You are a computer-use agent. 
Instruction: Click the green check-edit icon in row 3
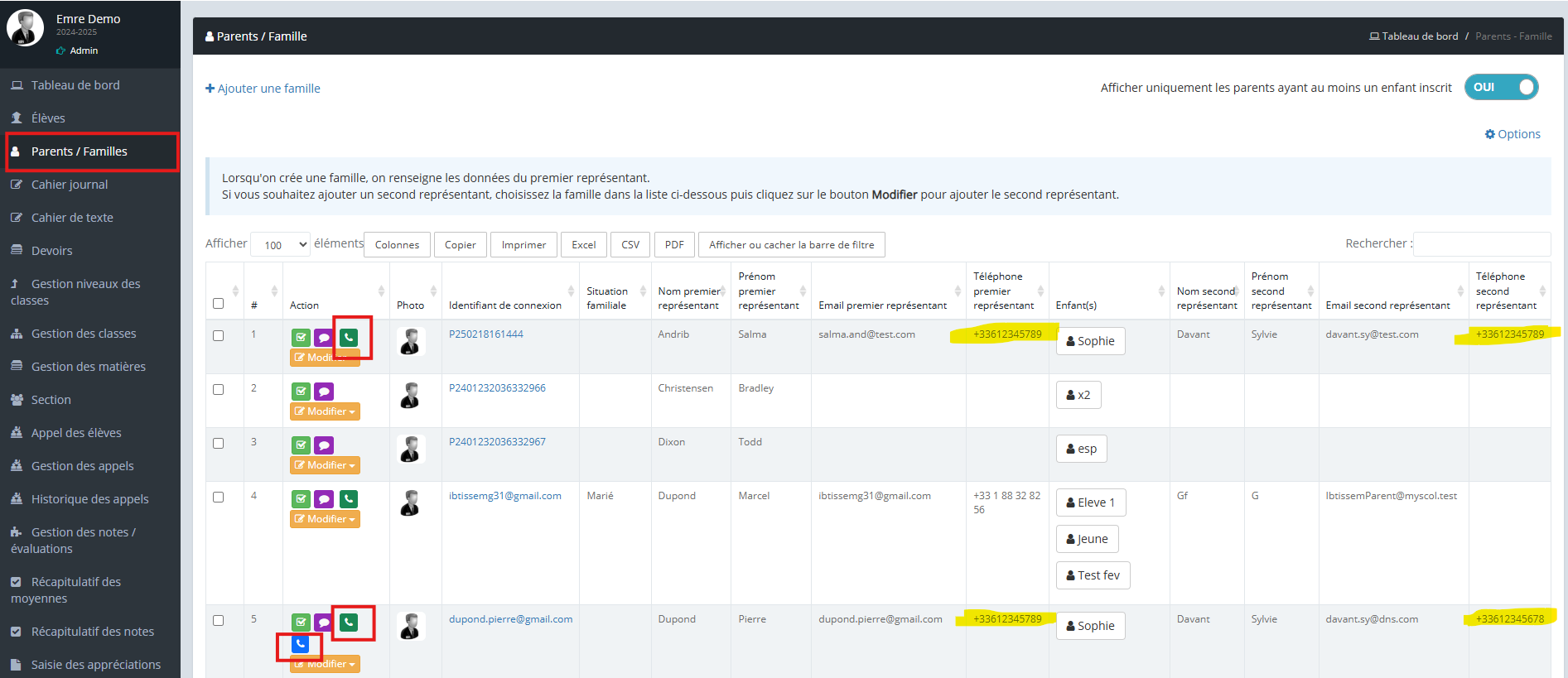coord(301,445)
